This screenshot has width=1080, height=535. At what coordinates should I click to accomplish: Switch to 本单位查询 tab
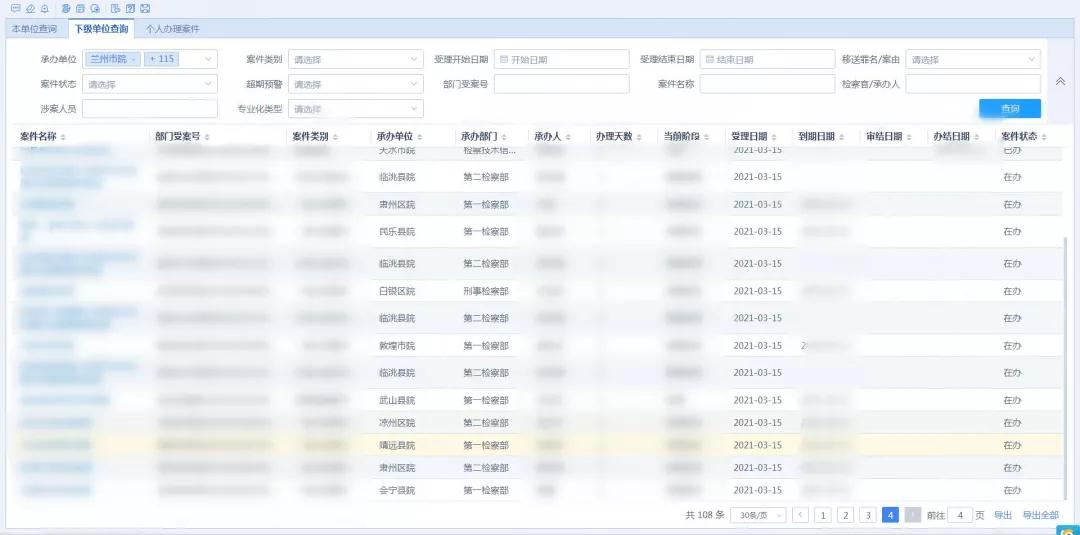pyautogui.click(x=34, y=29)
